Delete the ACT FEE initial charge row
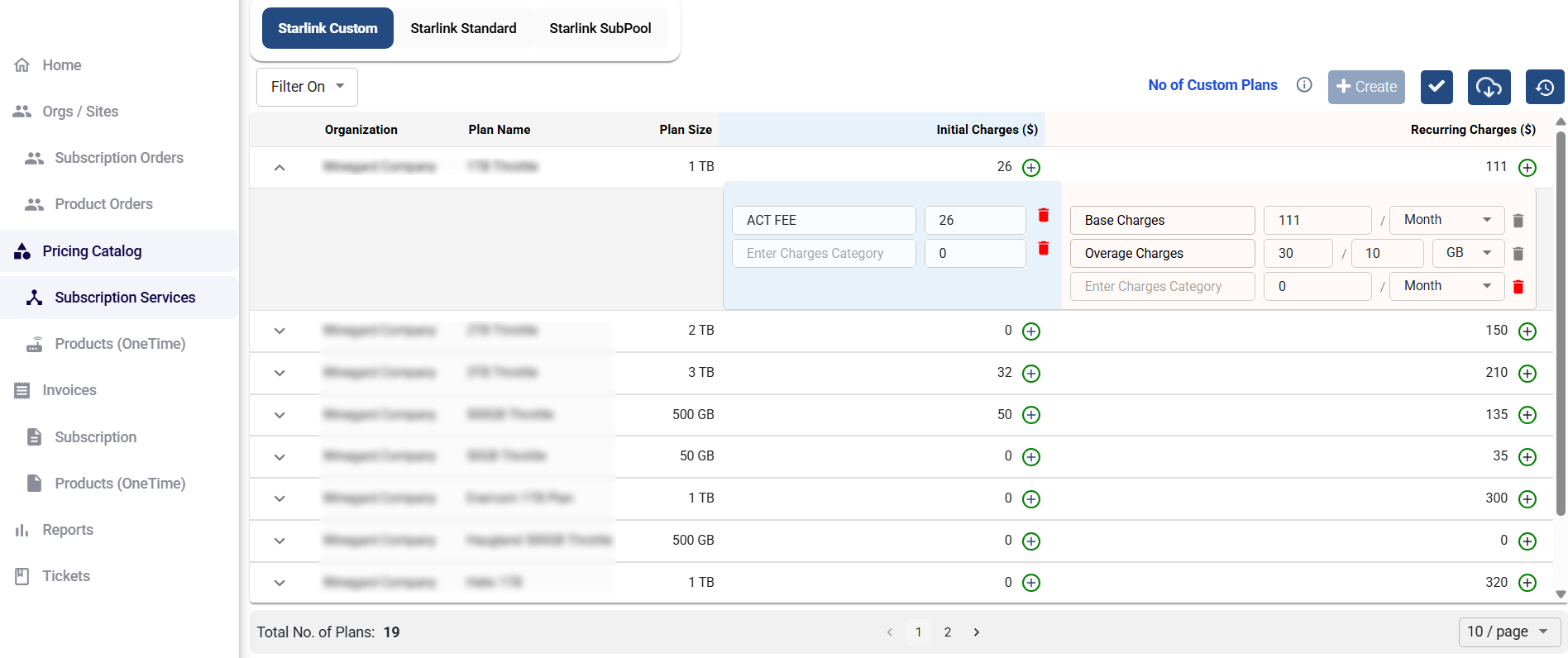This screenshot has height=658, width=1568. pos(1044,216)
